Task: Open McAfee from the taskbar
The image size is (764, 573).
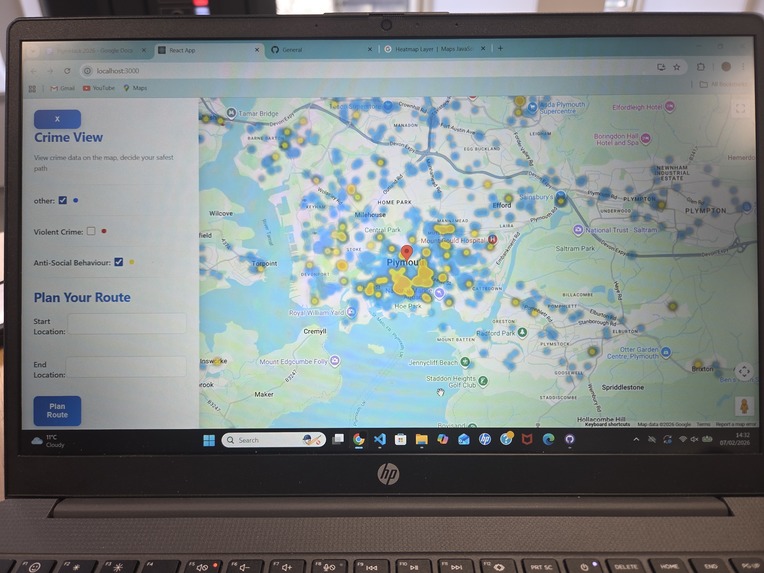Action: tap(527, 439)
